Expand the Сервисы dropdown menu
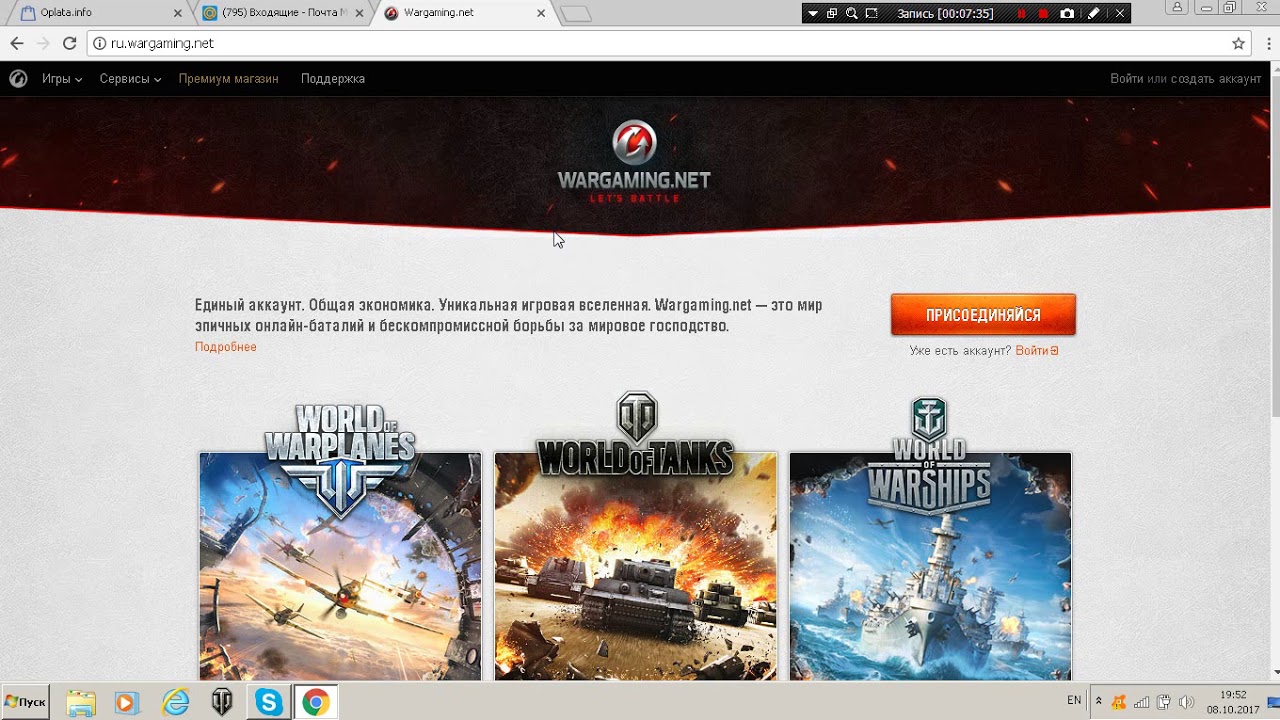1280x720 pixels. click(x=130, y=78)
